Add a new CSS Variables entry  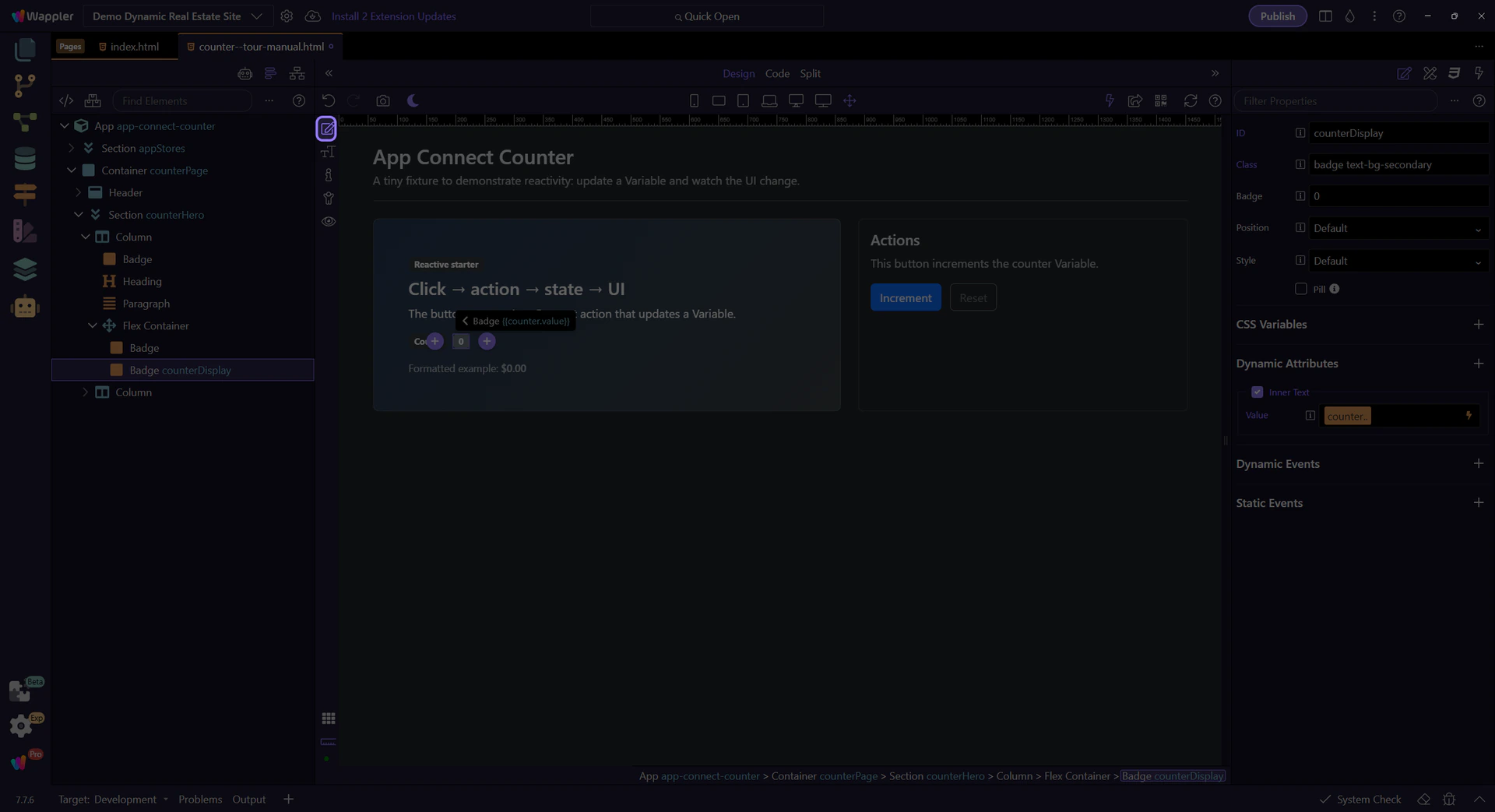coord(1478,325)
